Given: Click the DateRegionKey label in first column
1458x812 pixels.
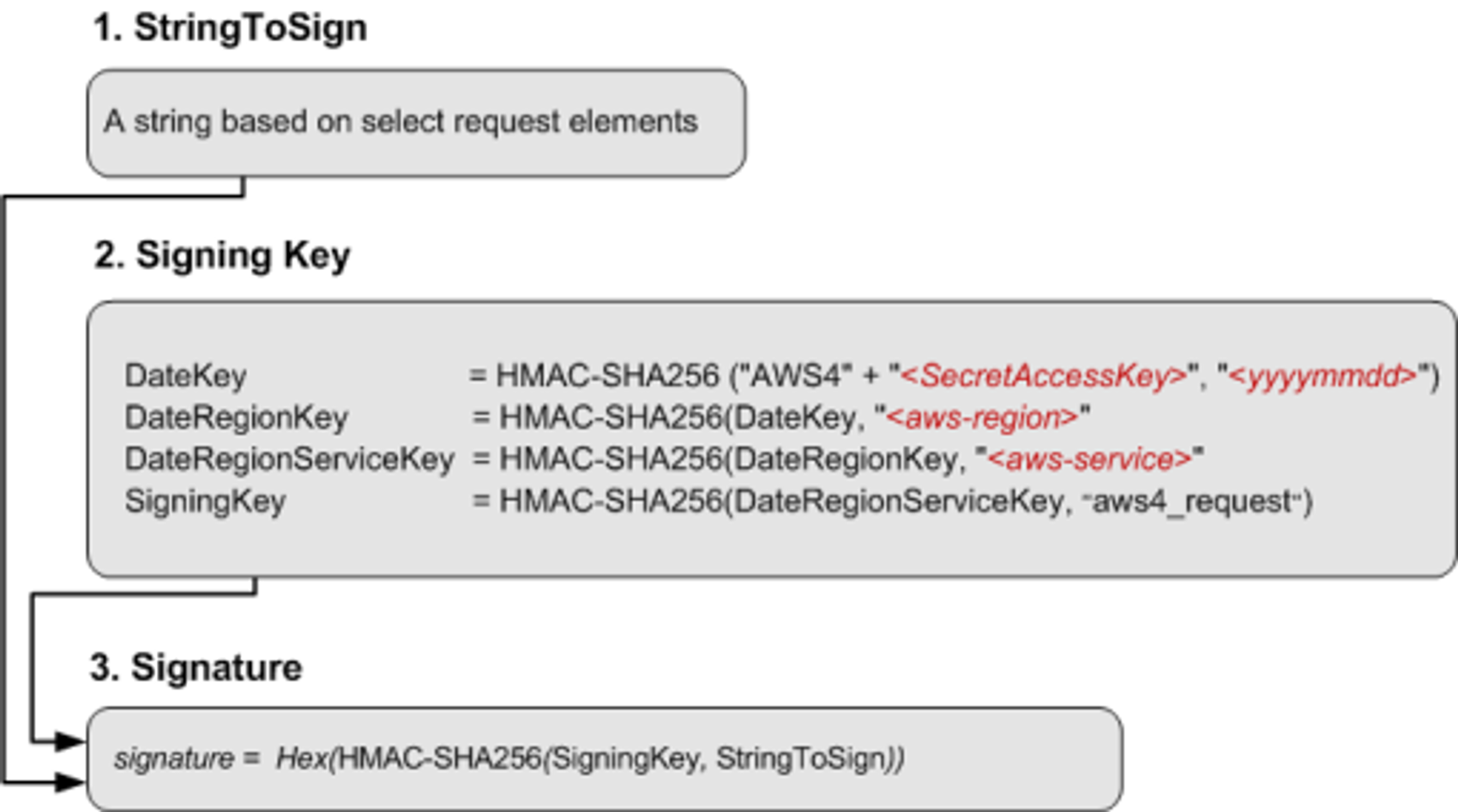Looking at the screenshot, I should point(236,418).
